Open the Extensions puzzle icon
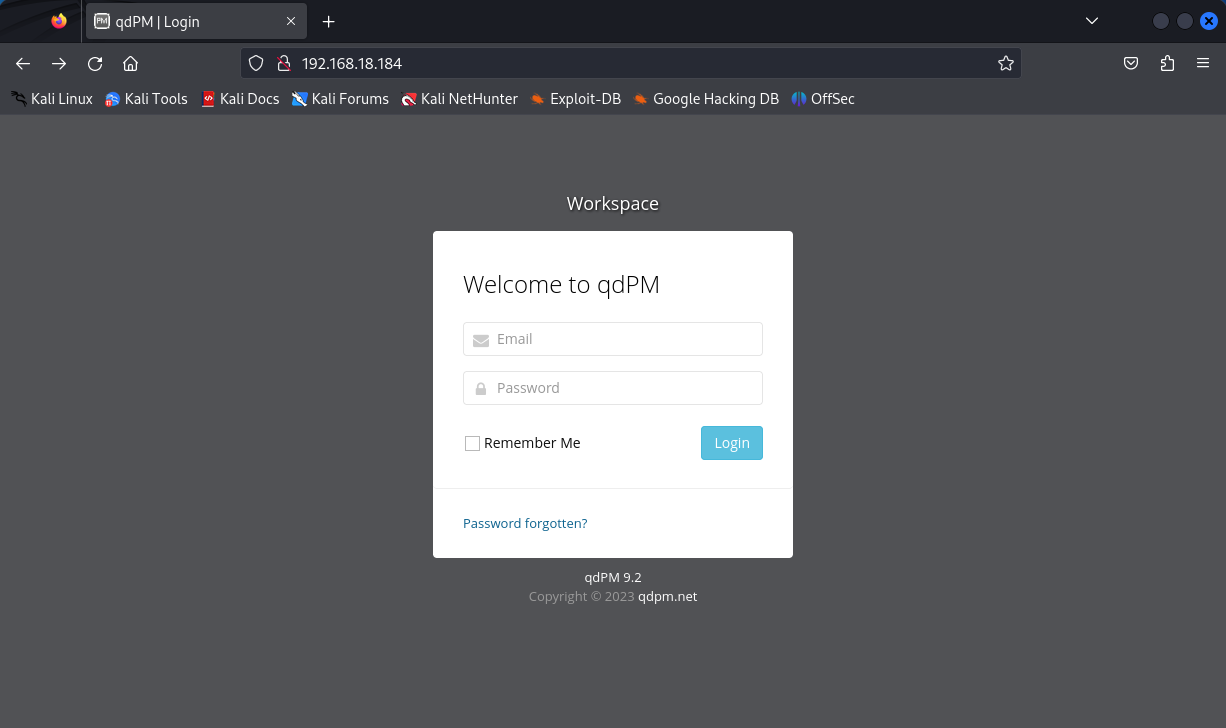The image size is (1226, 728). point(1167,63)
